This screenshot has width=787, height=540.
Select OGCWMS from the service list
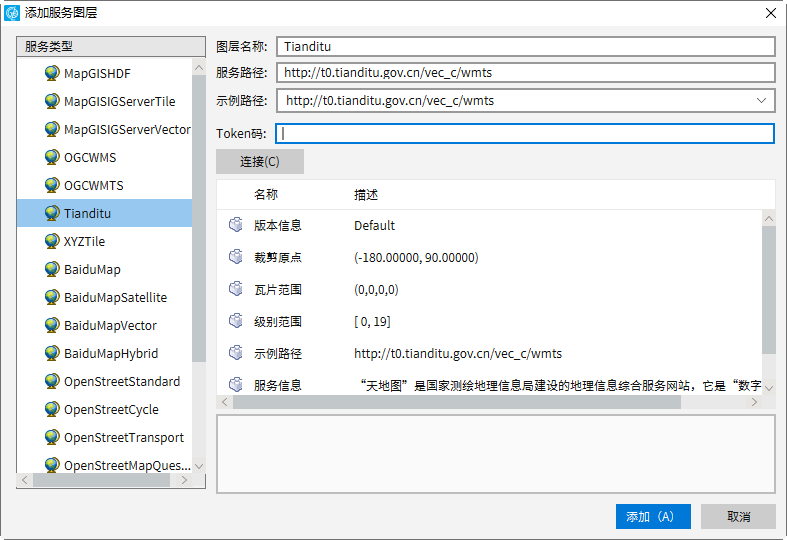90,158
